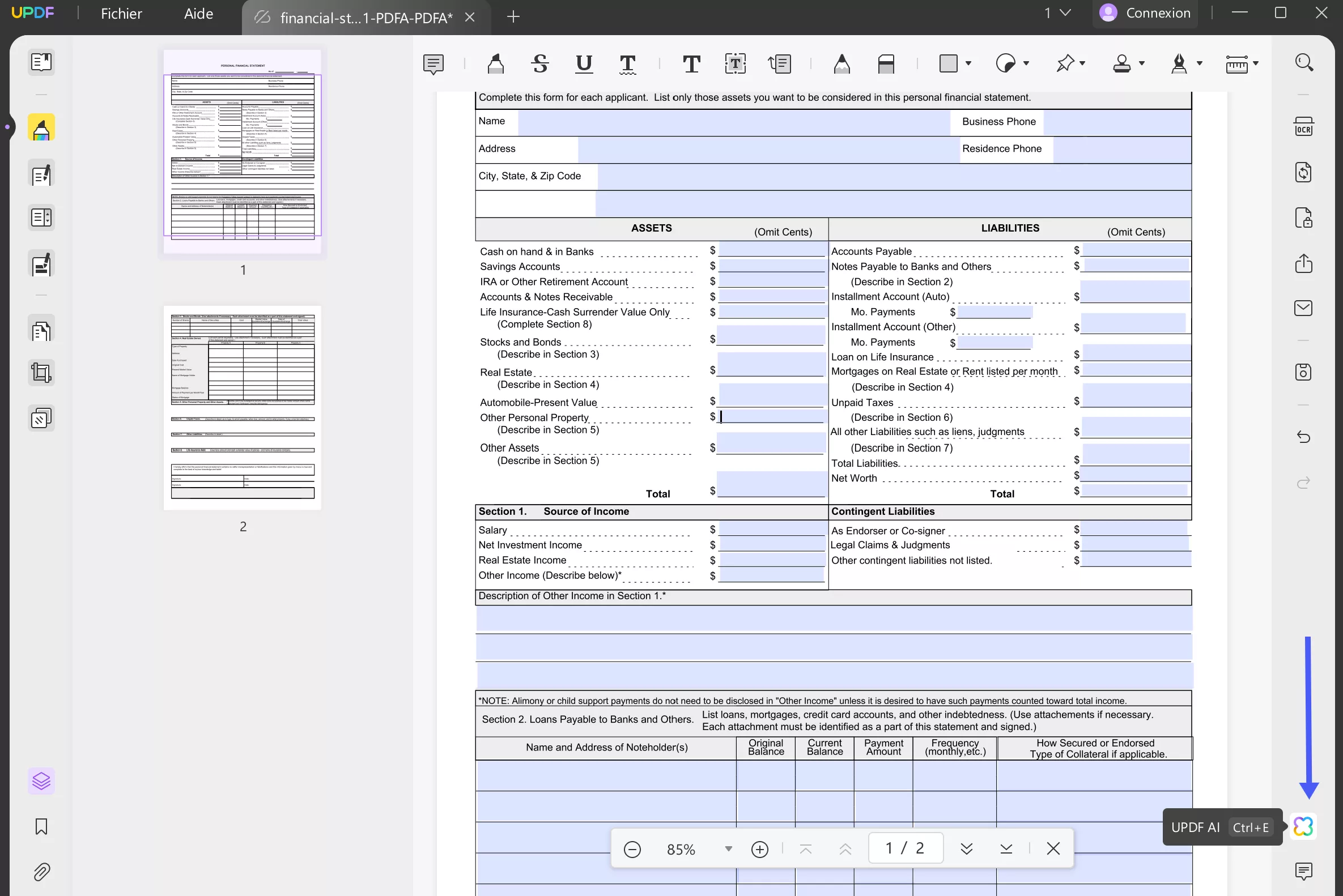
Task: Toggle the layers panel button
Action: point(41,780)
